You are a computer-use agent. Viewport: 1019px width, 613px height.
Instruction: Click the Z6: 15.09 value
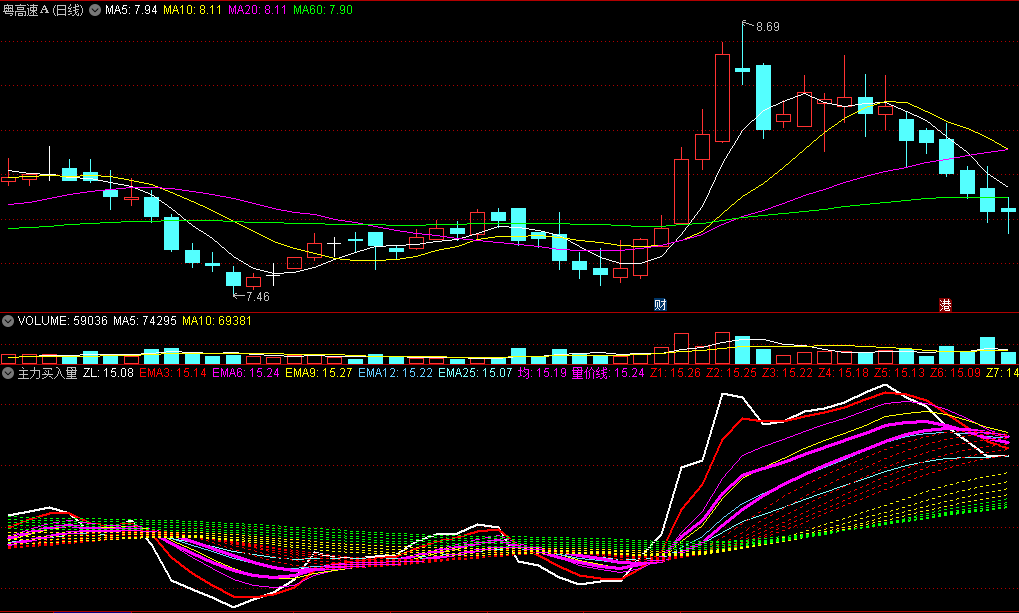[955, 373]
